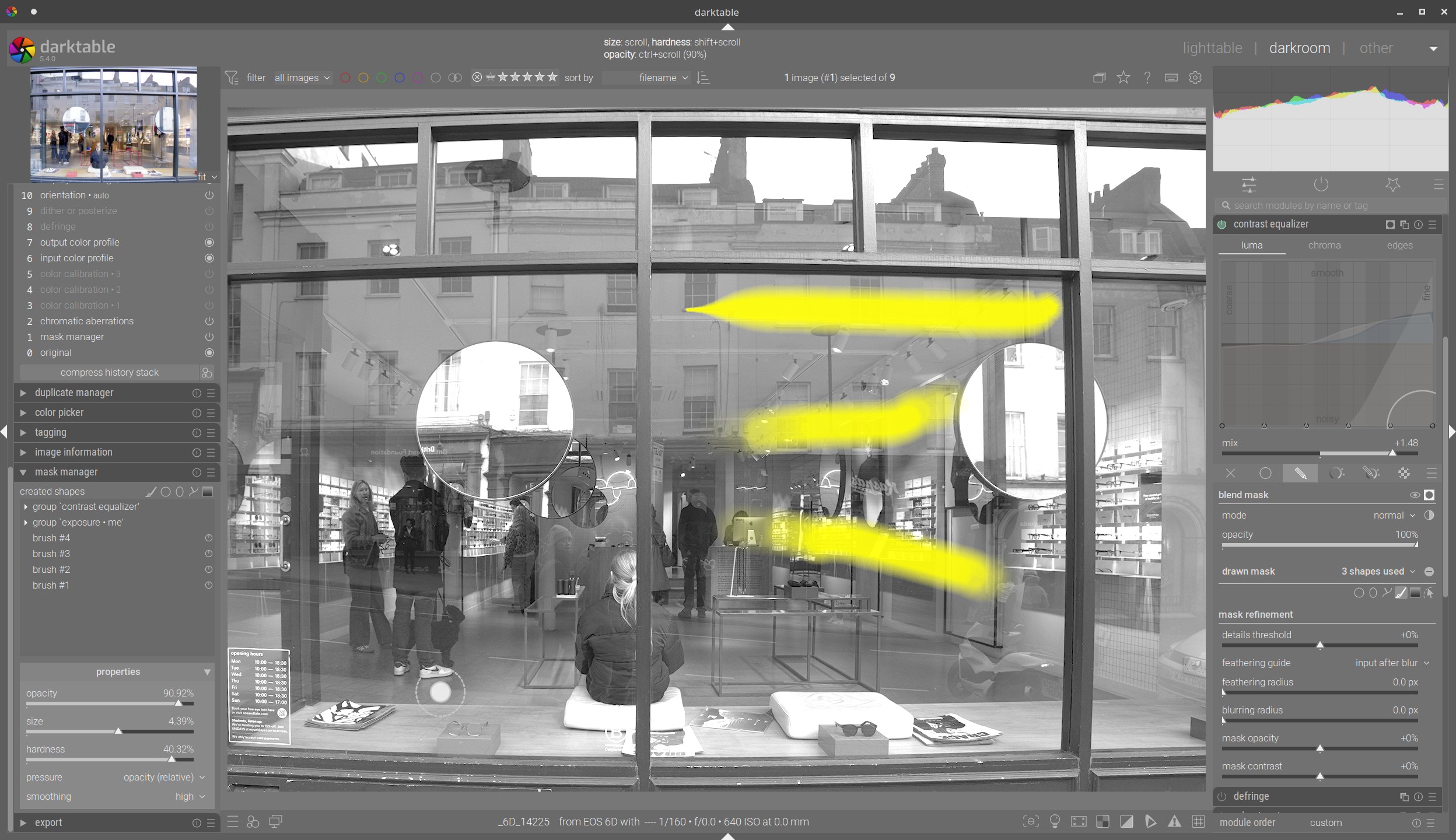Viewport: 1456px width, 840px height.
Task: Switch to lighttable view
Action: (x=1212, y=48)
